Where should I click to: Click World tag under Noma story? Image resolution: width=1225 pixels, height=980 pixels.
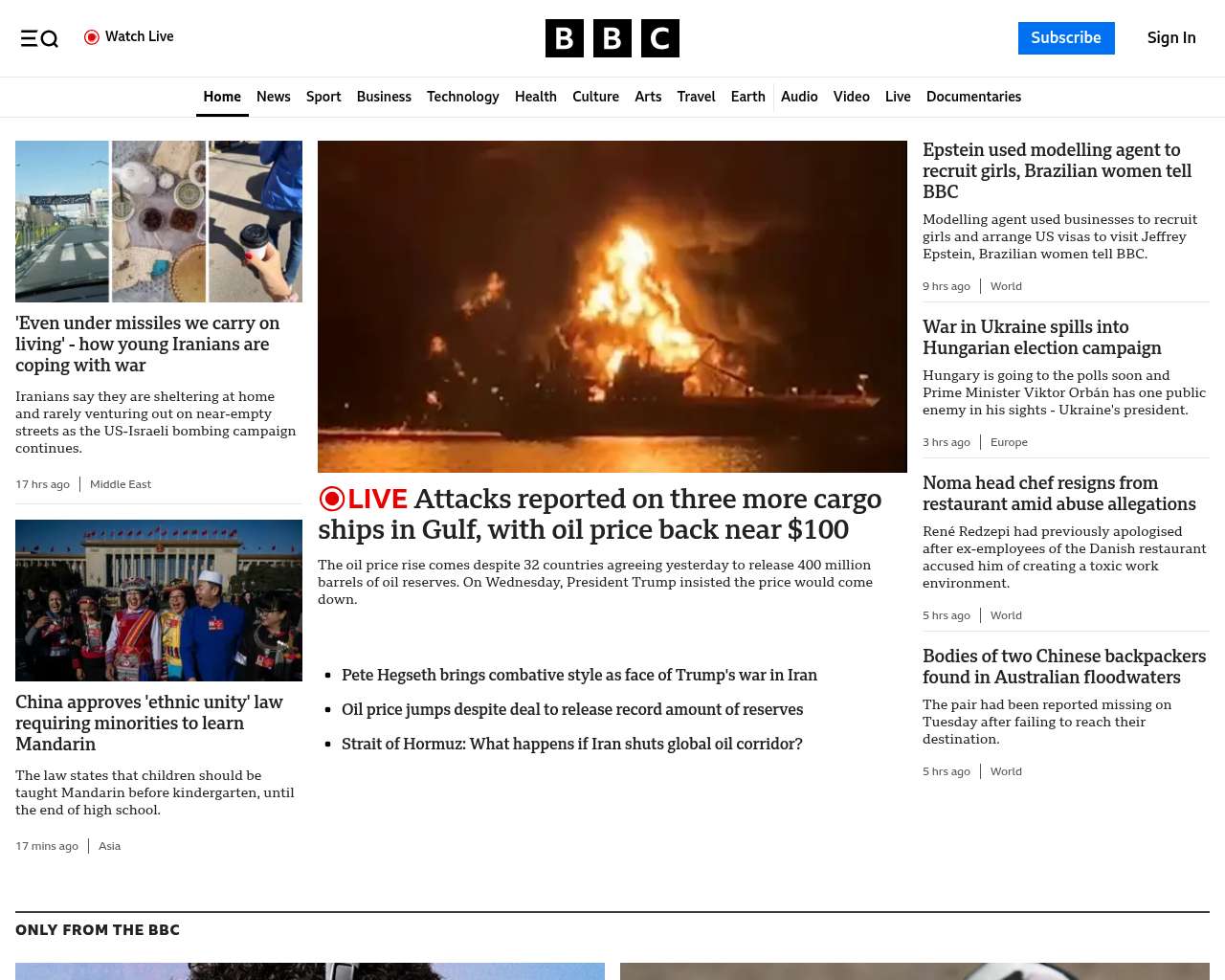tap(1006, 615)
